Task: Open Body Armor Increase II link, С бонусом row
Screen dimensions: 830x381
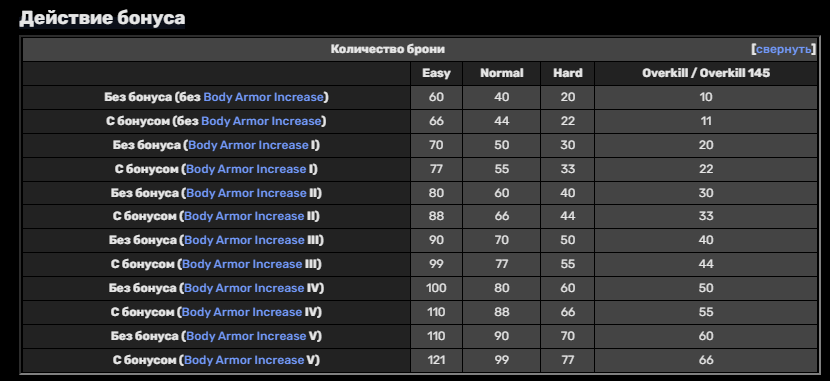Action: point(244,216)
